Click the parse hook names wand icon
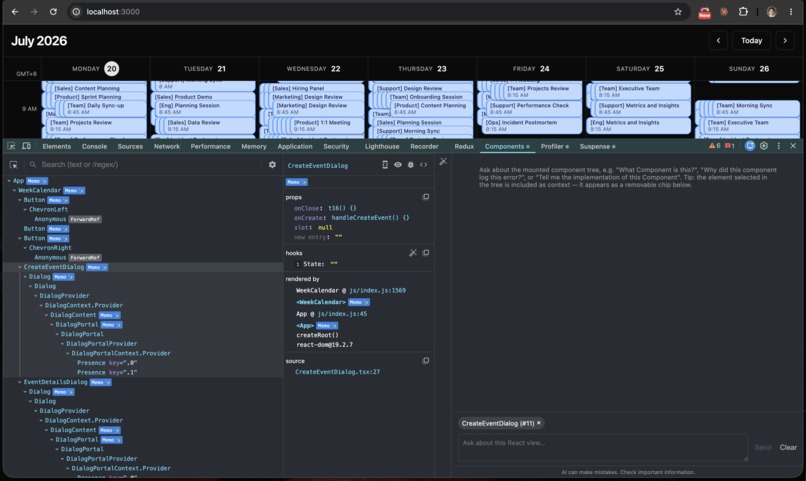 pos(413,253)
